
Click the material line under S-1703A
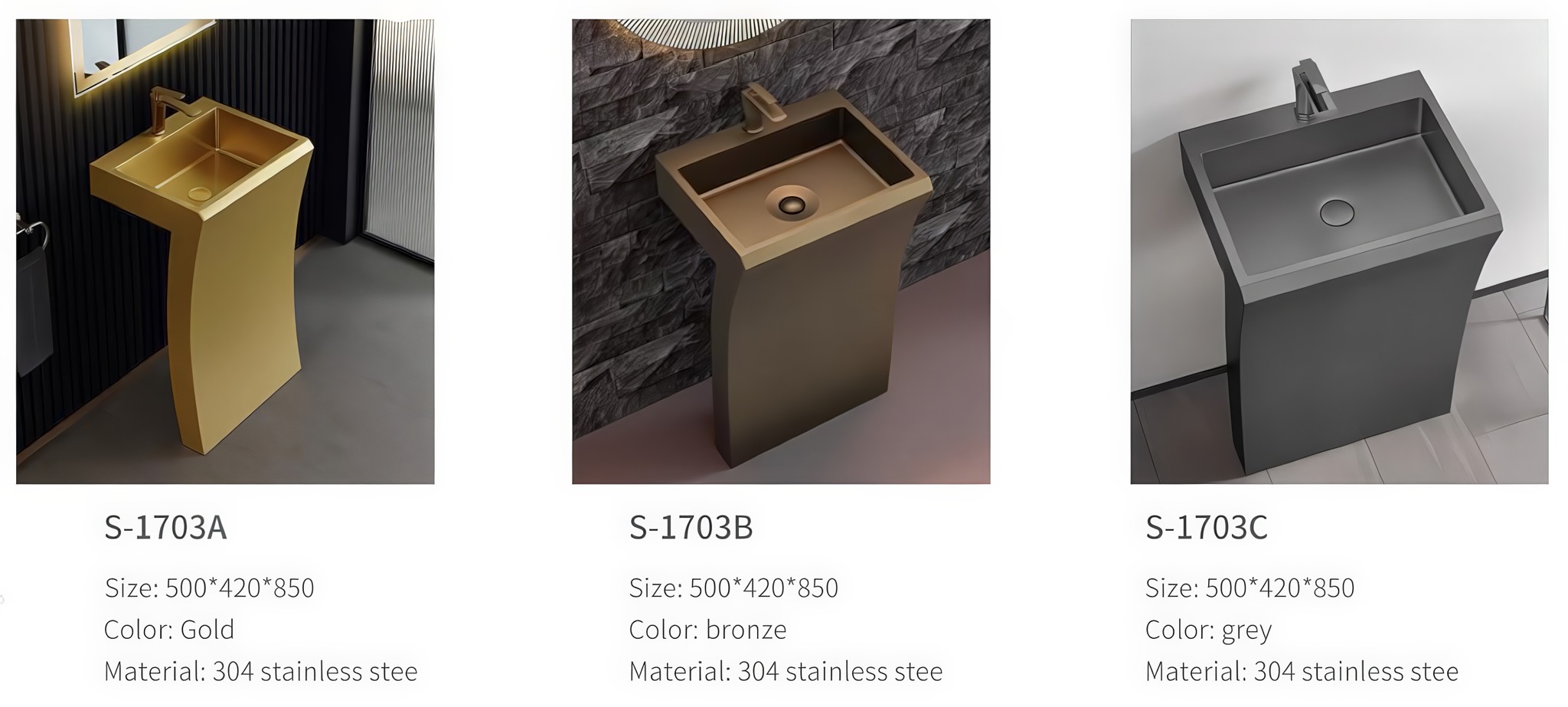coord(260,672)
